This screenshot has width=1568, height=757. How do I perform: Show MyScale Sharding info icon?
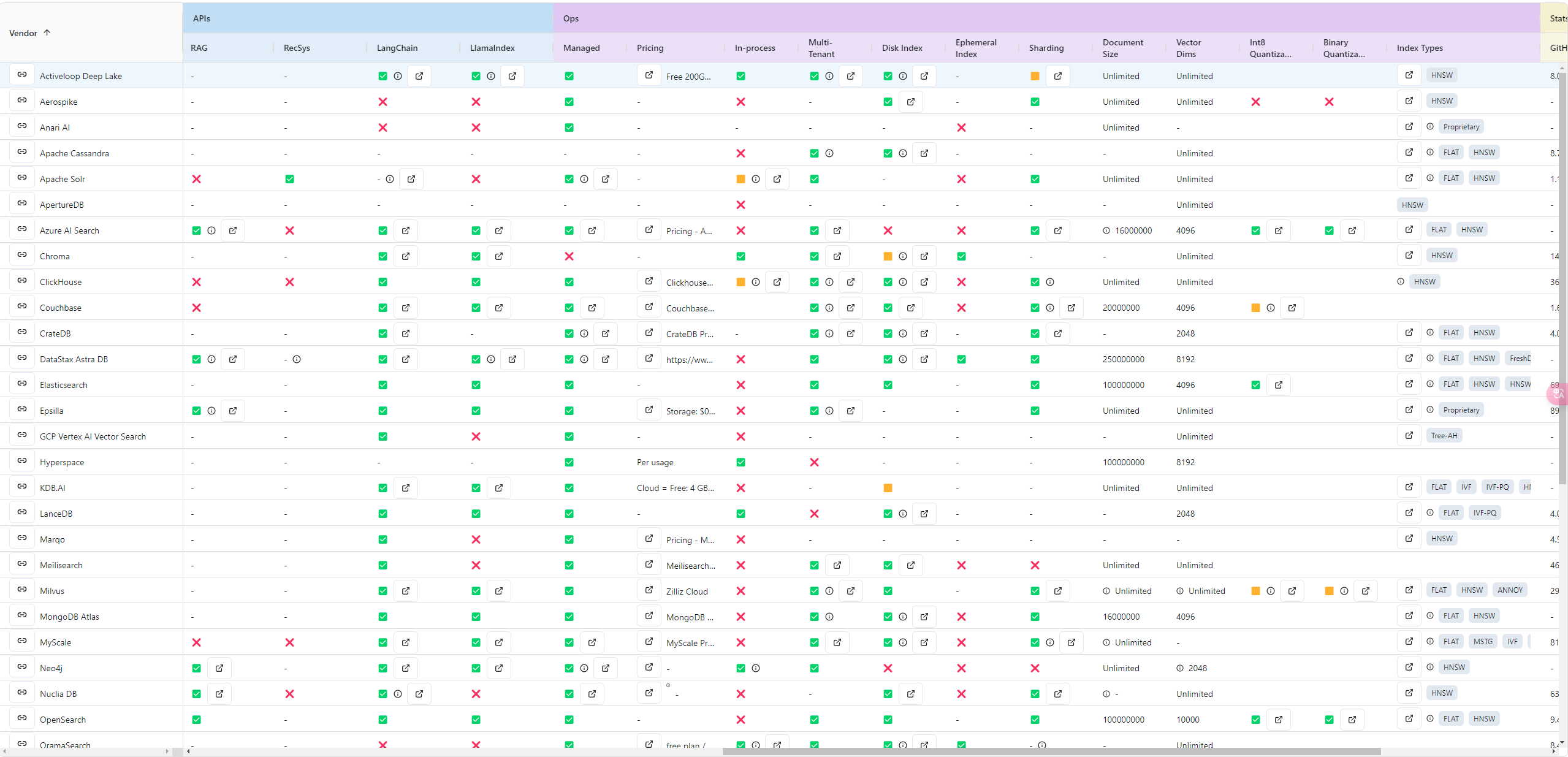tap(1050, 642)
